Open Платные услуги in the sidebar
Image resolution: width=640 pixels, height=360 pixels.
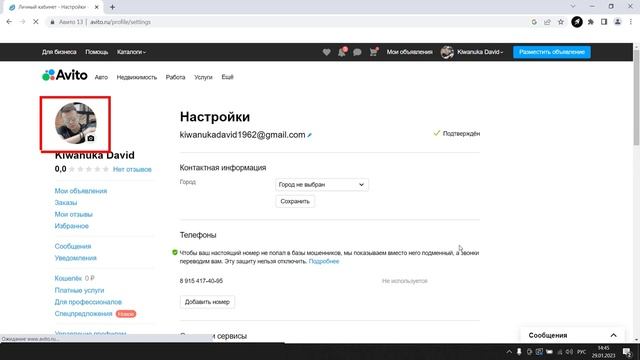[x=79, y=290]
